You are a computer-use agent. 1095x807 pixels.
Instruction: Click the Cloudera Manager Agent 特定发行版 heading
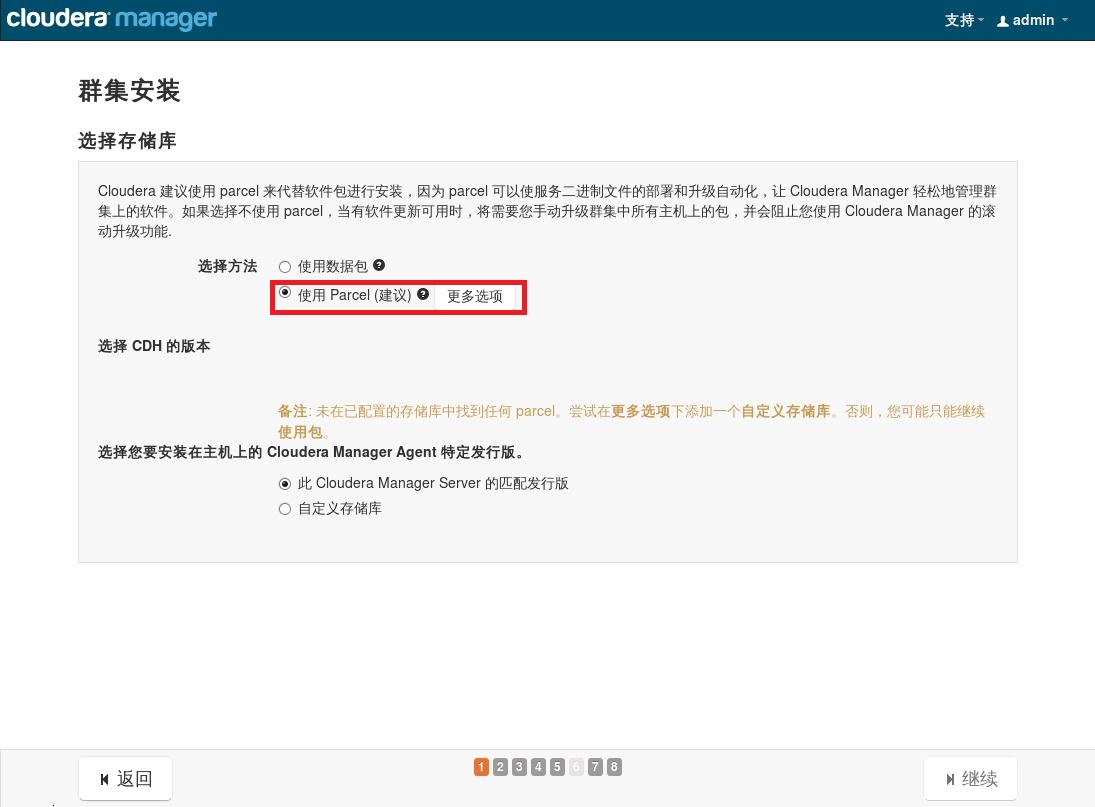pyautogui.click(x=311, y=452)
